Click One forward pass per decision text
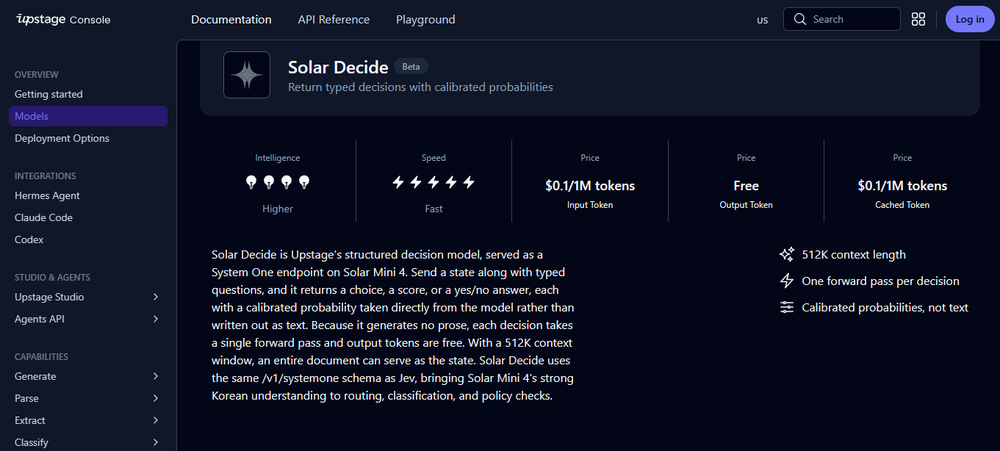This screenshot has width=1000, height=451. (x=880, y=281)
